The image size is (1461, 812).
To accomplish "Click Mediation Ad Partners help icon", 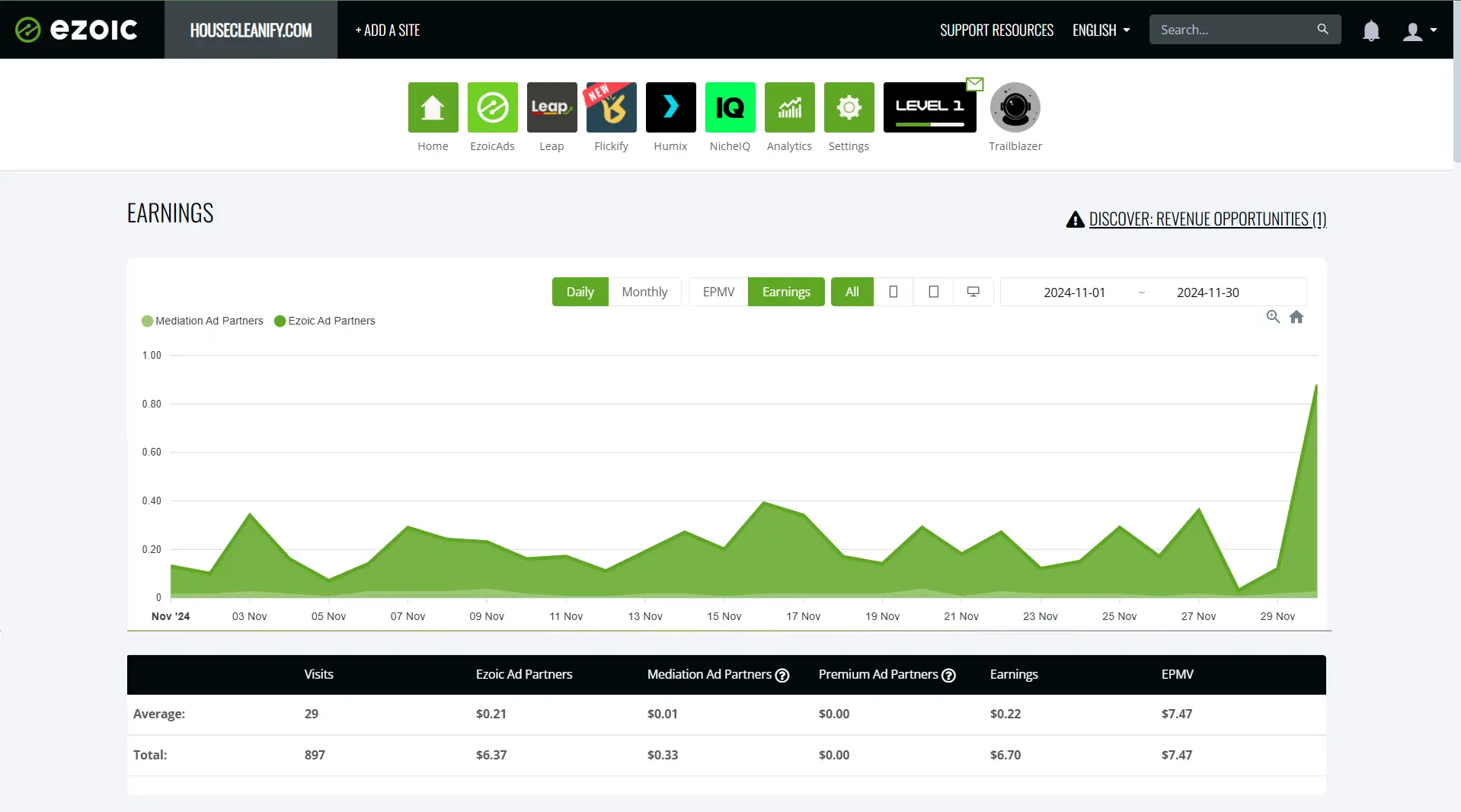I will (x=782, y=675).
